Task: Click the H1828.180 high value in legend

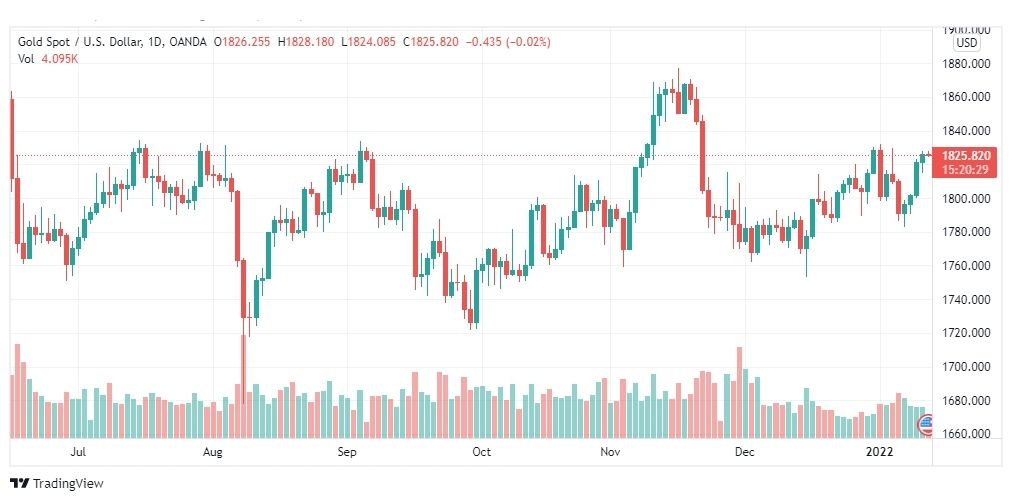Action: pos(305,42)
